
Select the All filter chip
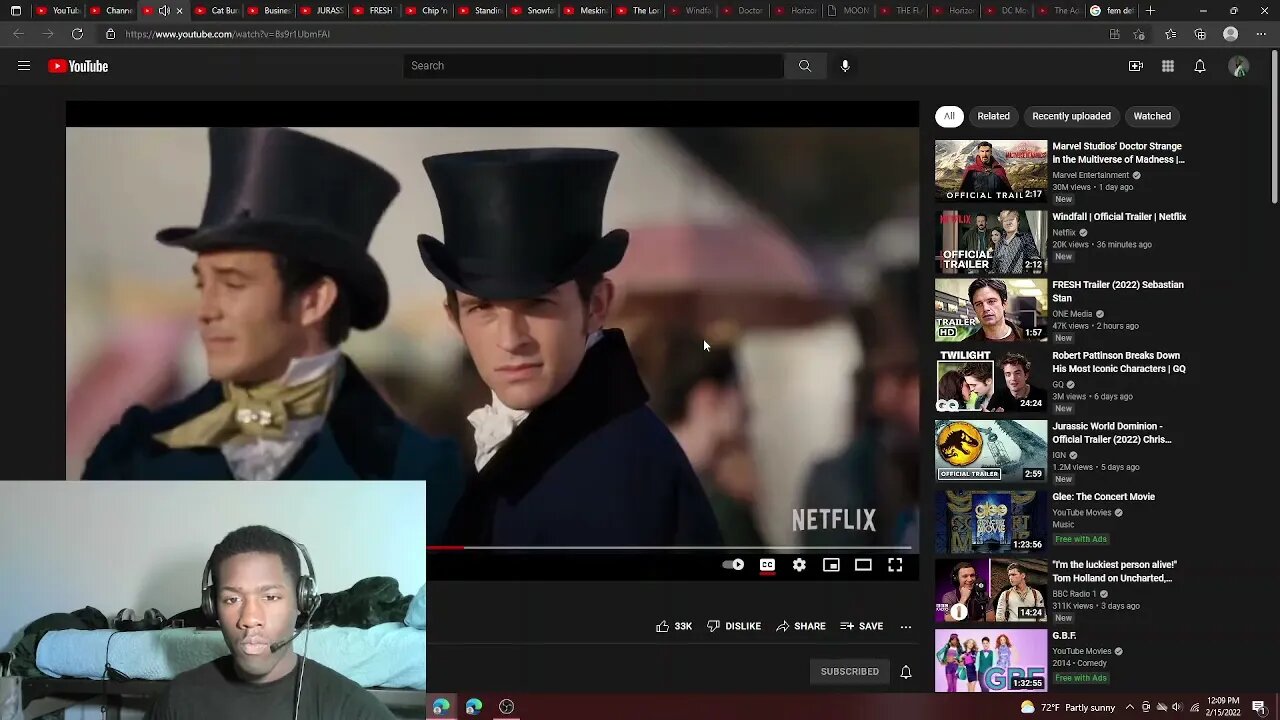[949, 116]
